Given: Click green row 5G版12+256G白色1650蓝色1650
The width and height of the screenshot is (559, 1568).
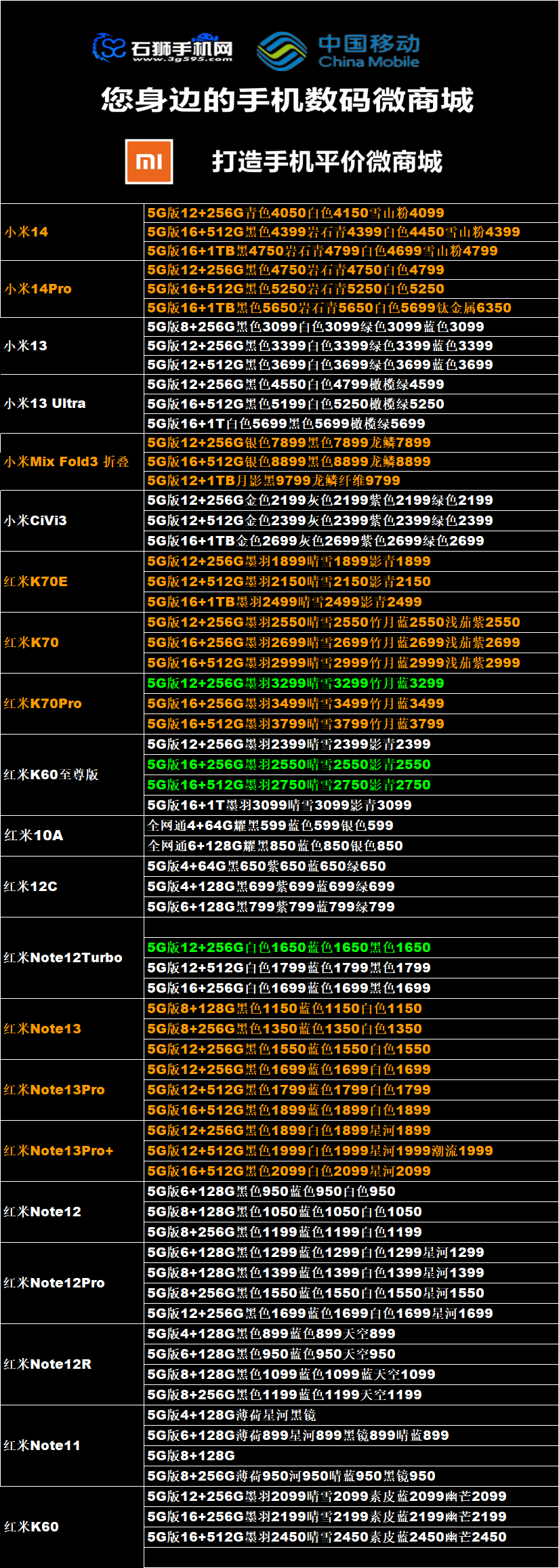Looking at the screenshot, I should [x=351, y=947].
